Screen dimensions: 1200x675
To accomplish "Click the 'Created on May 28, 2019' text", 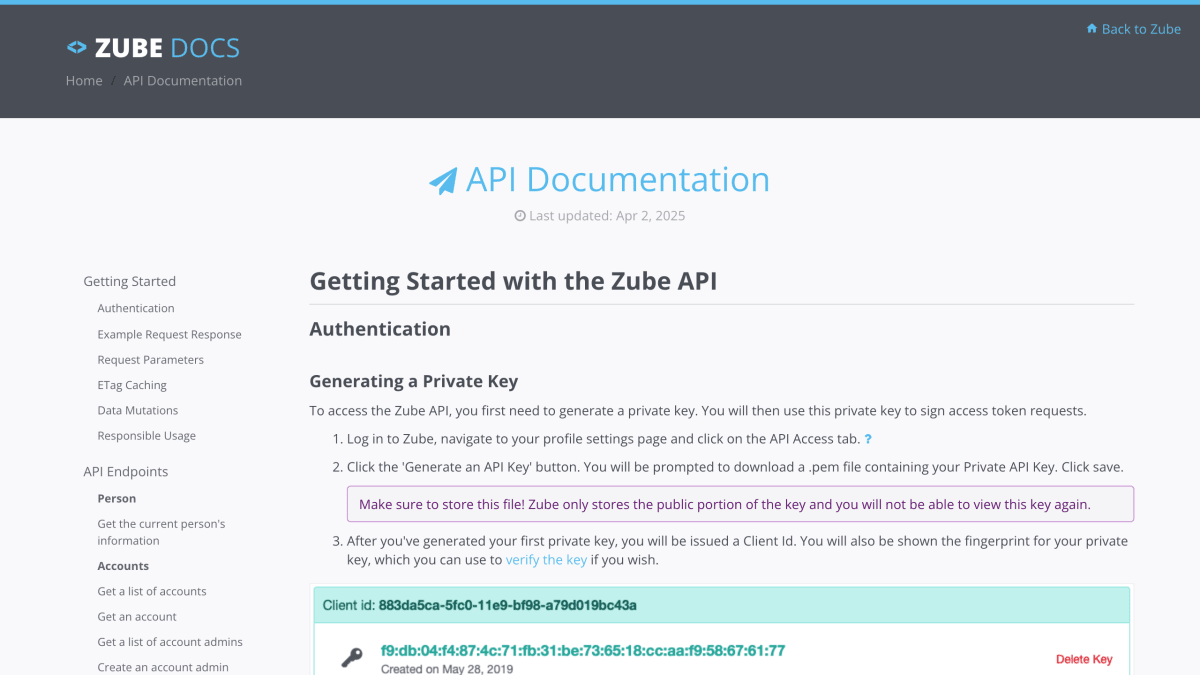I will point(447,668).
